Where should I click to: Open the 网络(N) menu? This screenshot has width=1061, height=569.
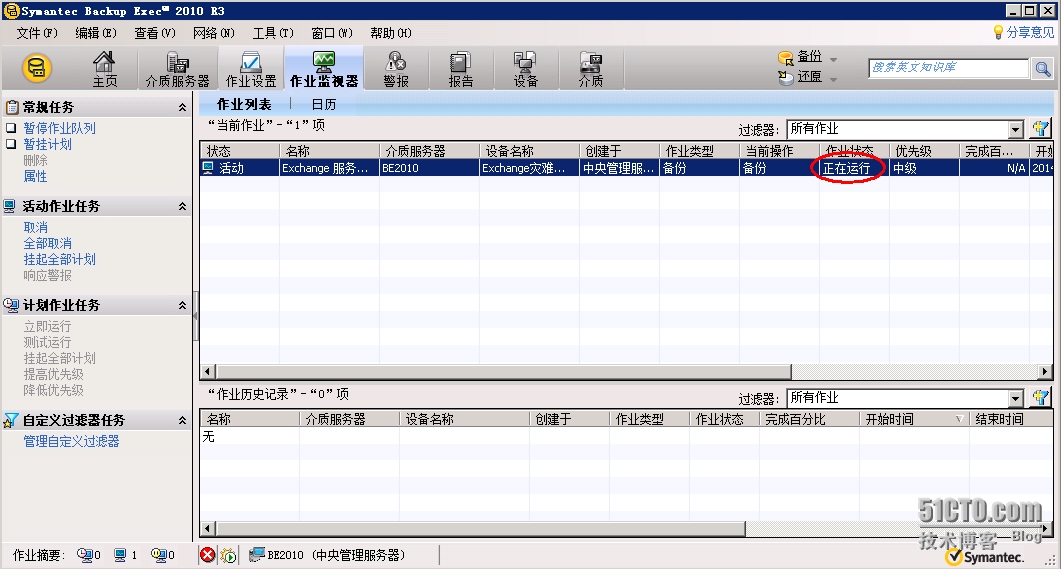click(x=213, y=32)
